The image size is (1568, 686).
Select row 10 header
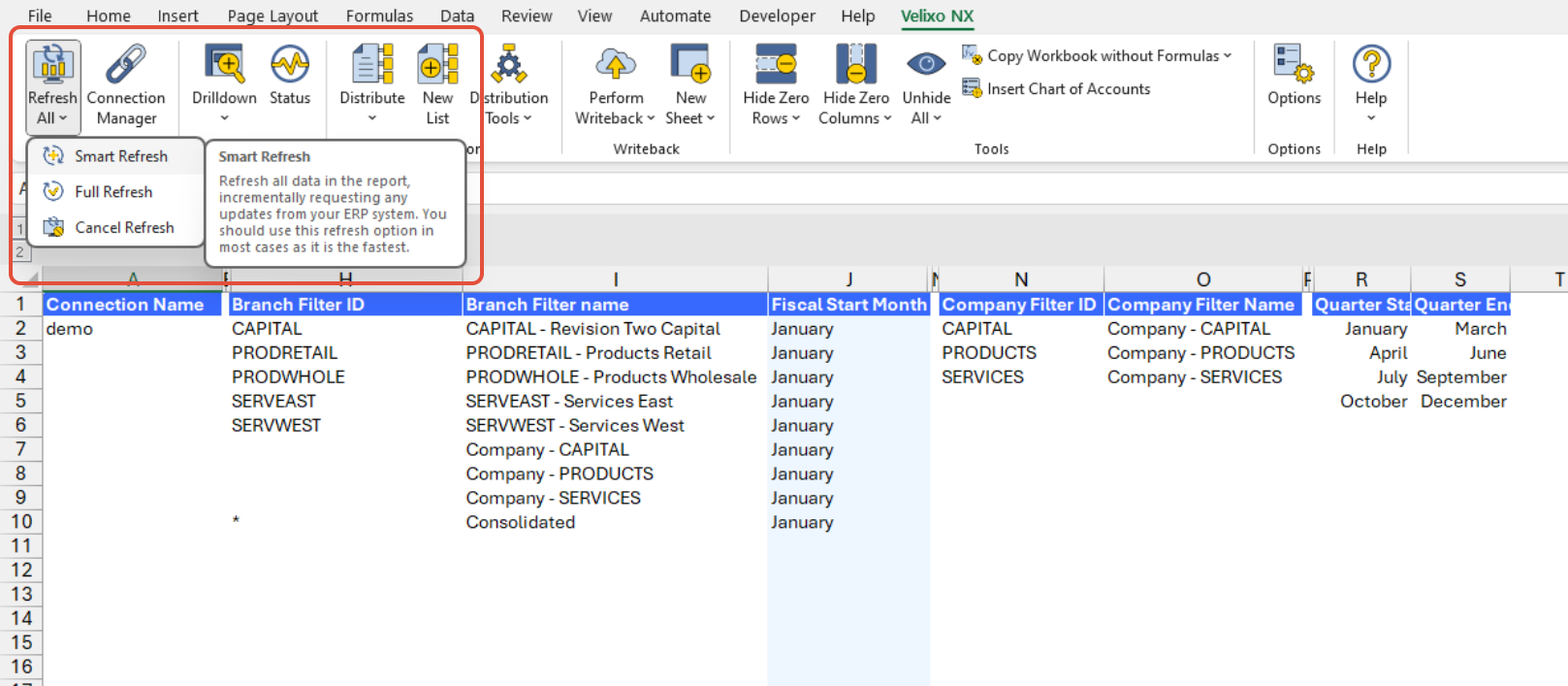click(x=21, y=522)
